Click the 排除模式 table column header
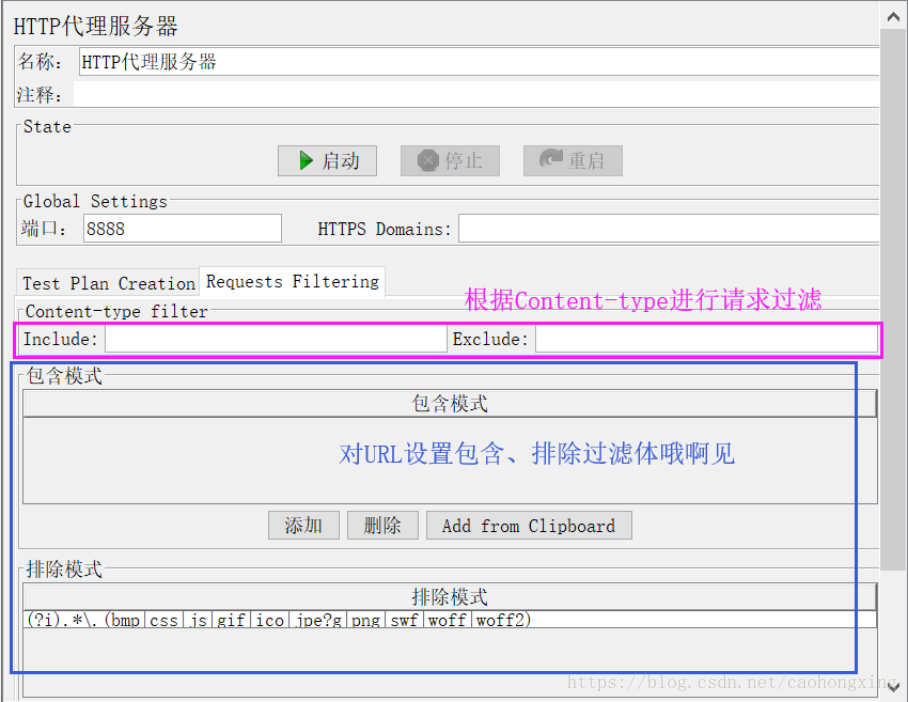908x702 pixels. [449, 596]
